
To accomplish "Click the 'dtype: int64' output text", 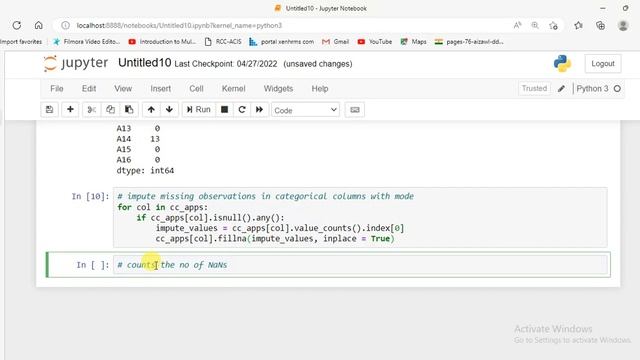I will pyautogui.click(x=145, y=170).
